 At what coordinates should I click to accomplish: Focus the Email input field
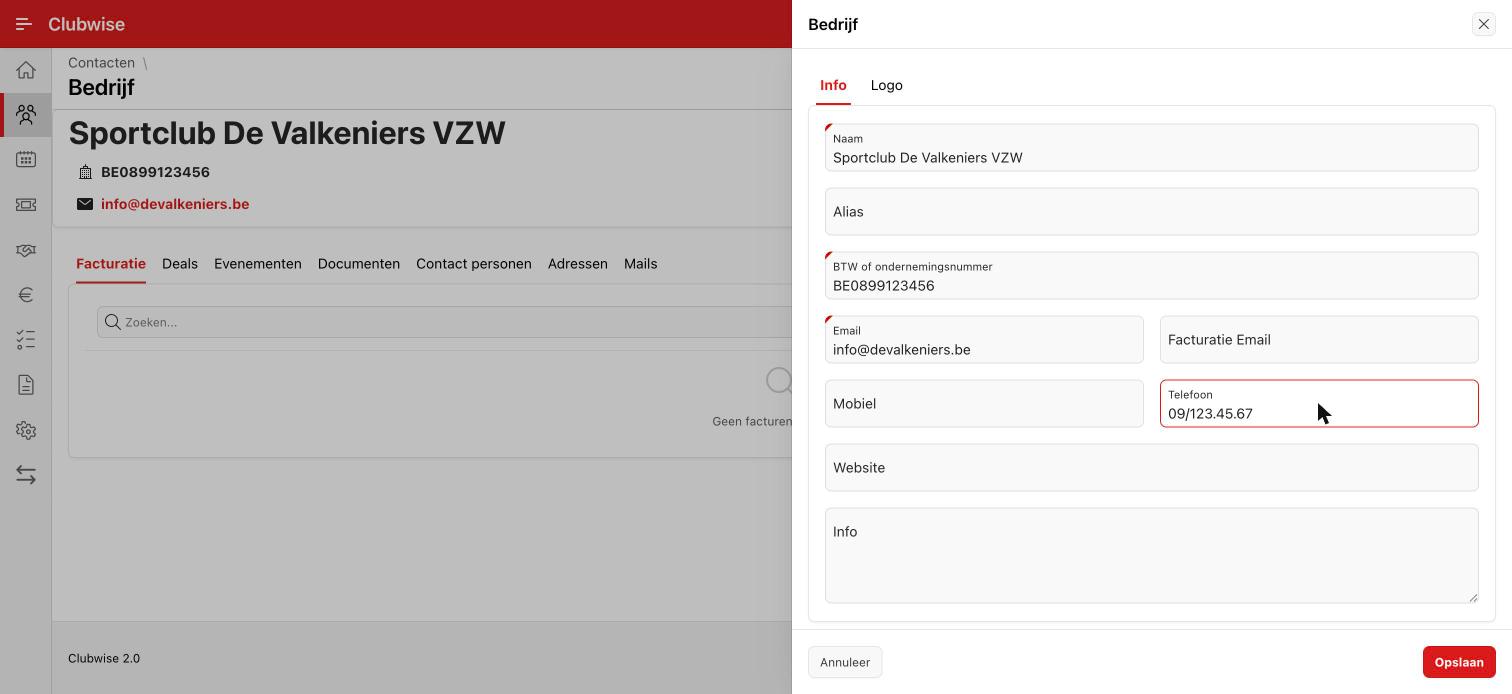pyautogui.click(x=984, y=339)
